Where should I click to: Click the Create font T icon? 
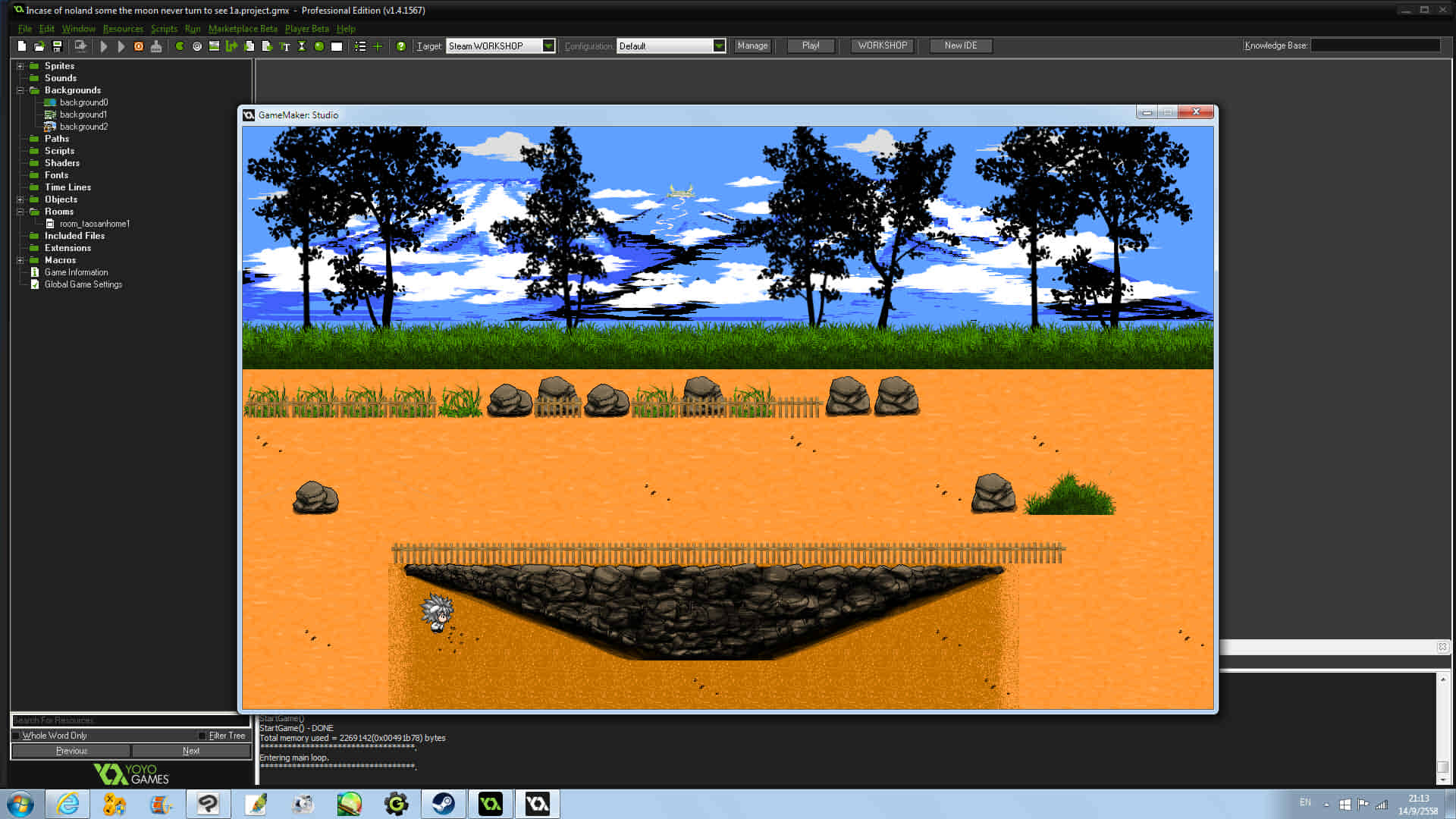click(x=285, y=46)
